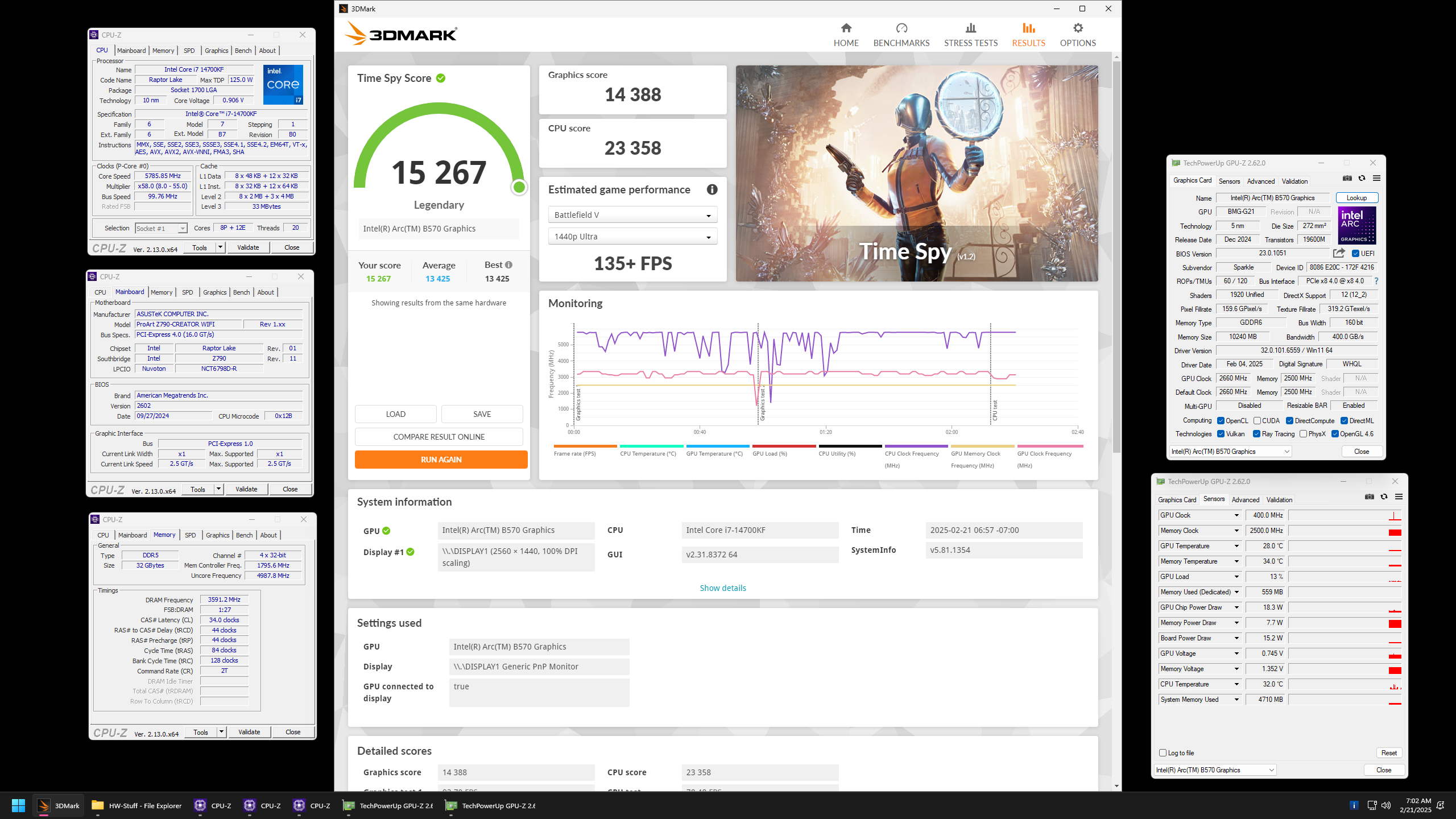Click refresh icon in GPU-Z Sensors window
The width and height of the screenshot is (1456, 819).
1384,497
